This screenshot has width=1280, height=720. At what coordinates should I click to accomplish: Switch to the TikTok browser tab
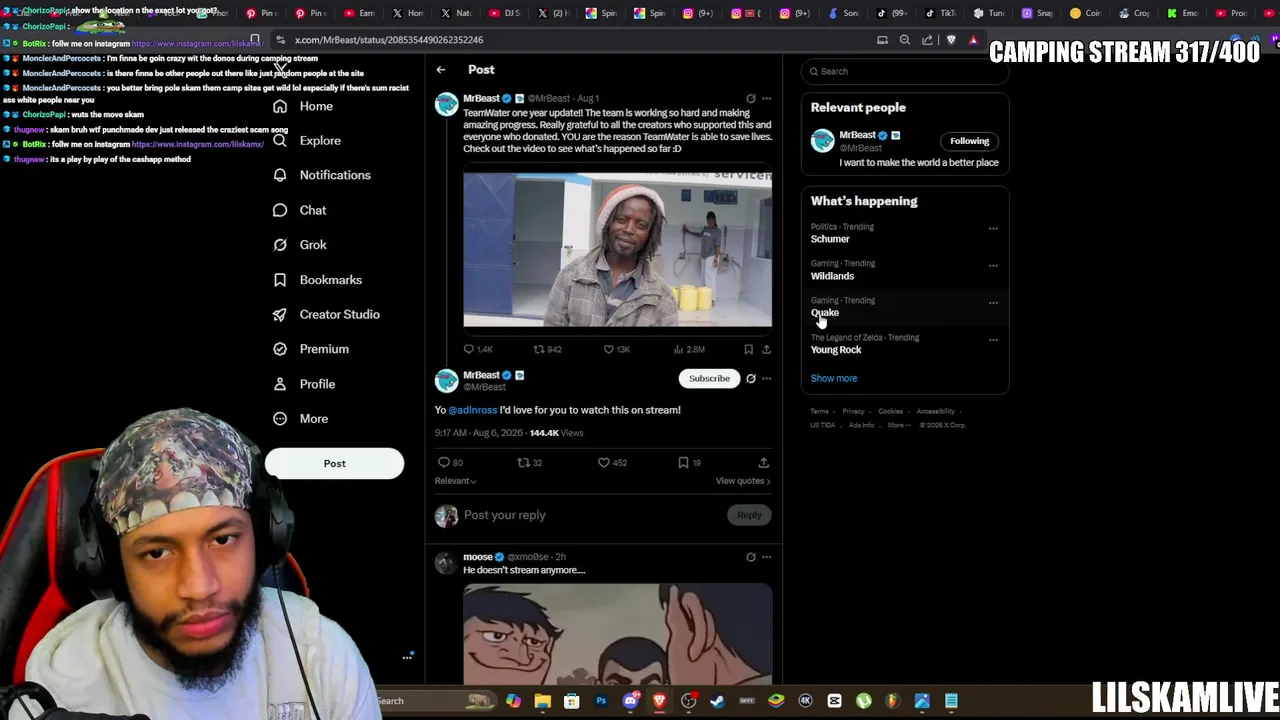click(940, 13)
